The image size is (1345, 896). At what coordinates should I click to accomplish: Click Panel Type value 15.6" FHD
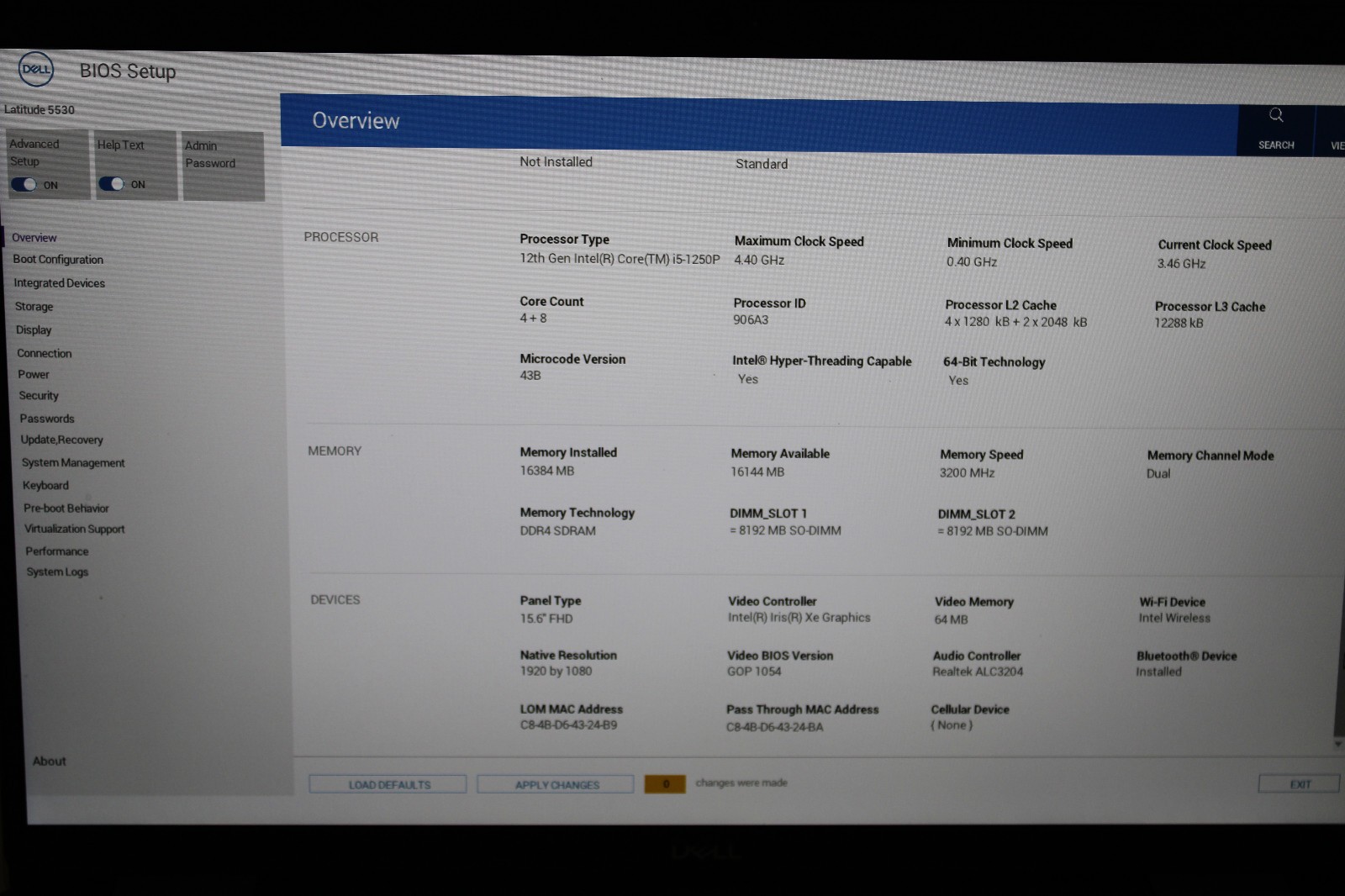[x=546, y=619]
